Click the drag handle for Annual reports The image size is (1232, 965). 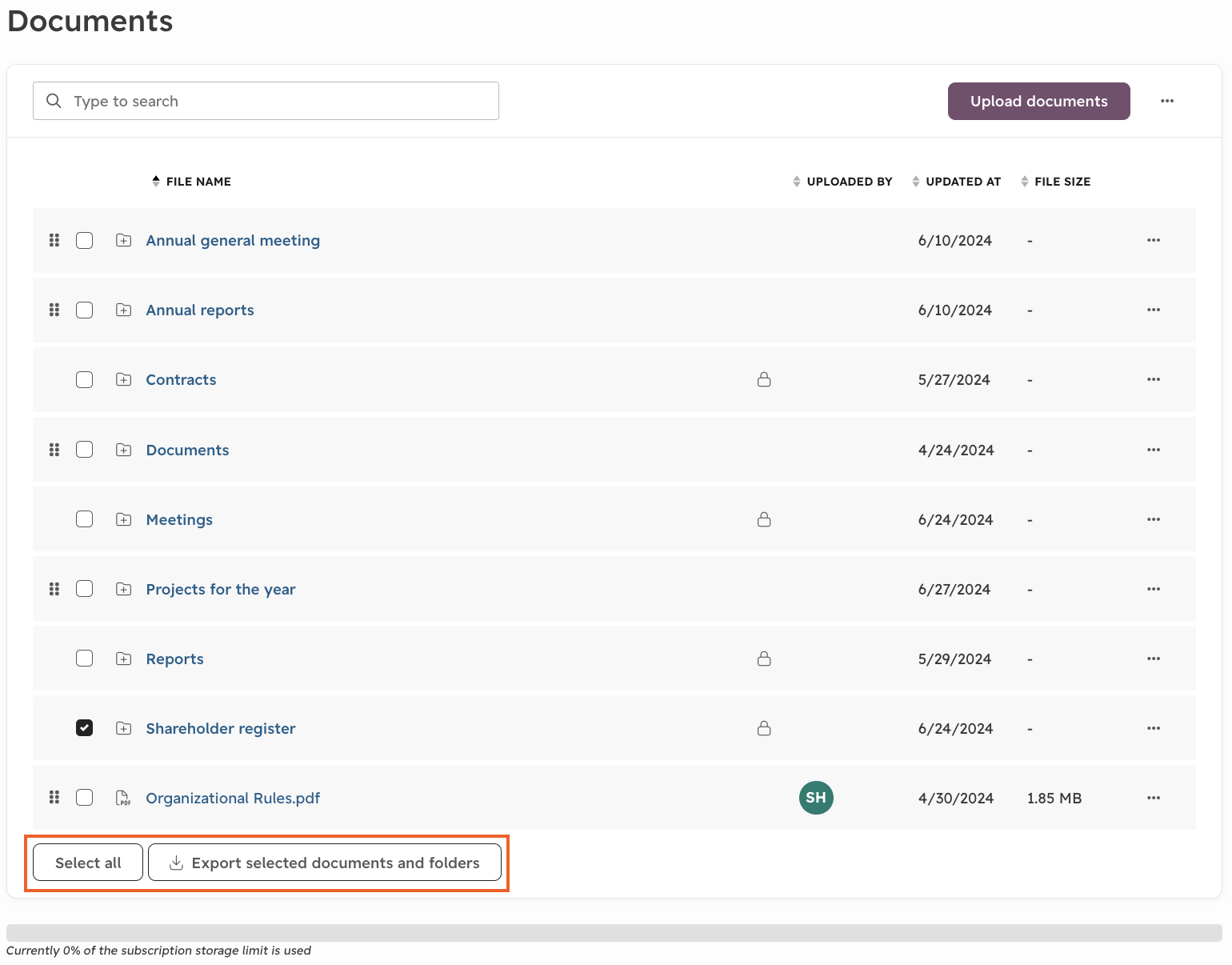tap(54, 310)
